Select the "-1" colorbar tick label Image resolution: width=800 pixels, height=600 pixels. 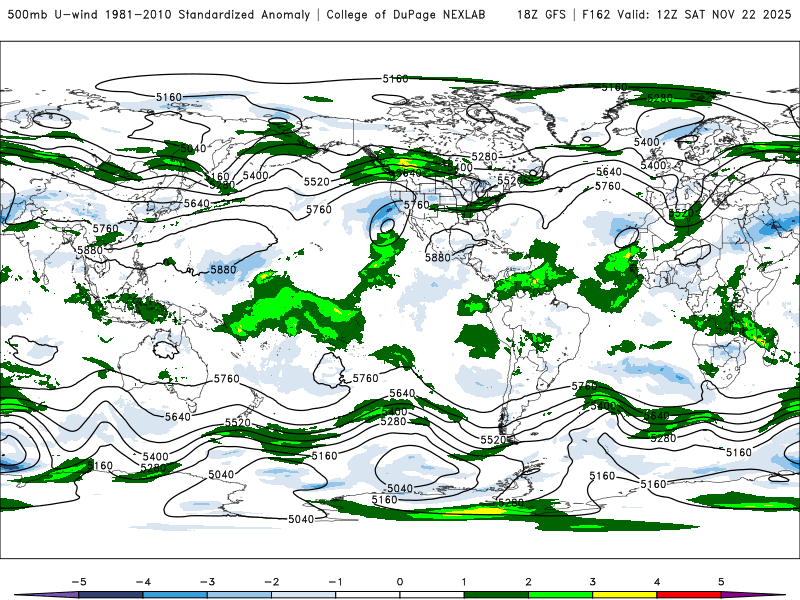click(335, 582)
